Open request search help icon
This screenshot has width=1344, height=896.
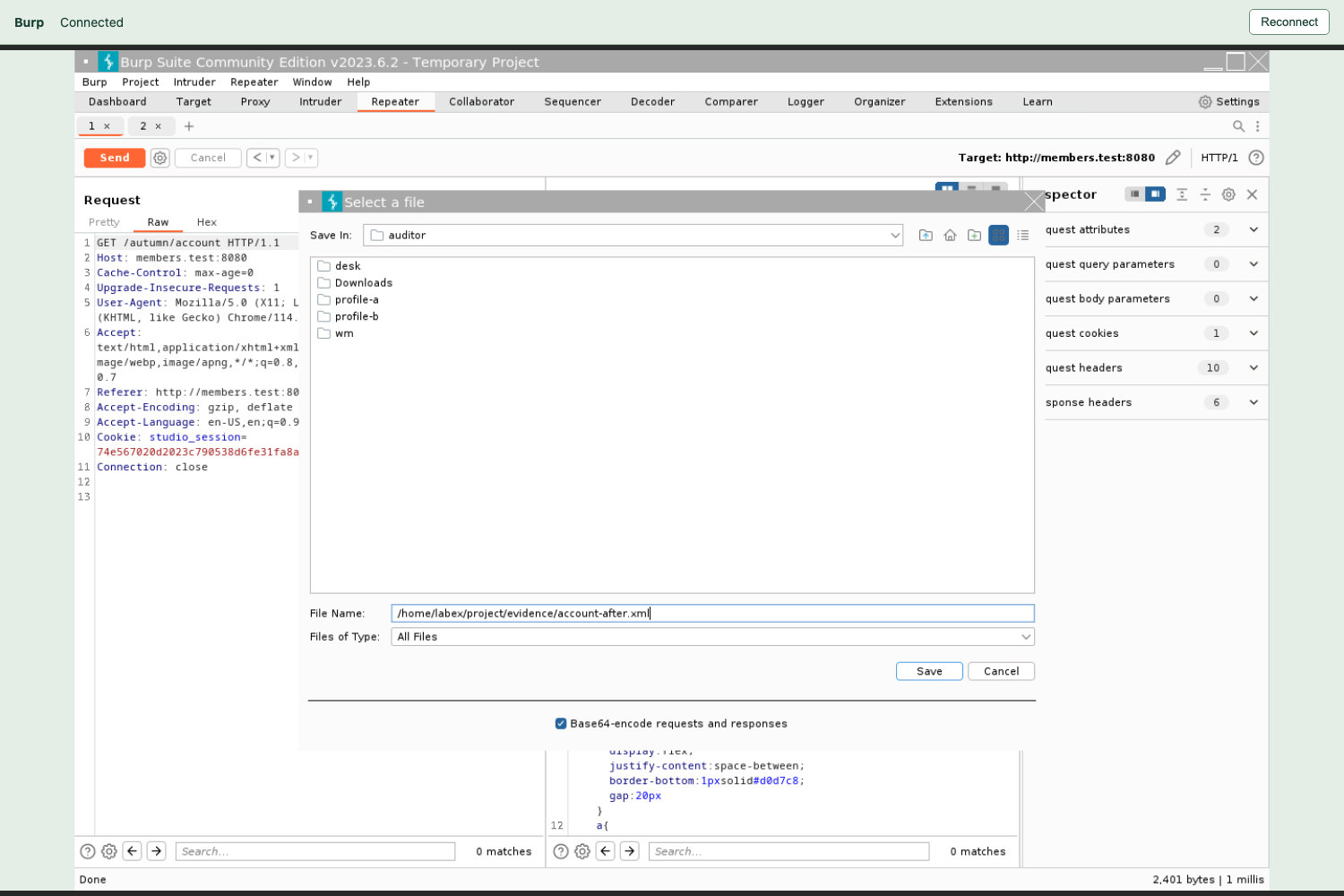[88, 851]
